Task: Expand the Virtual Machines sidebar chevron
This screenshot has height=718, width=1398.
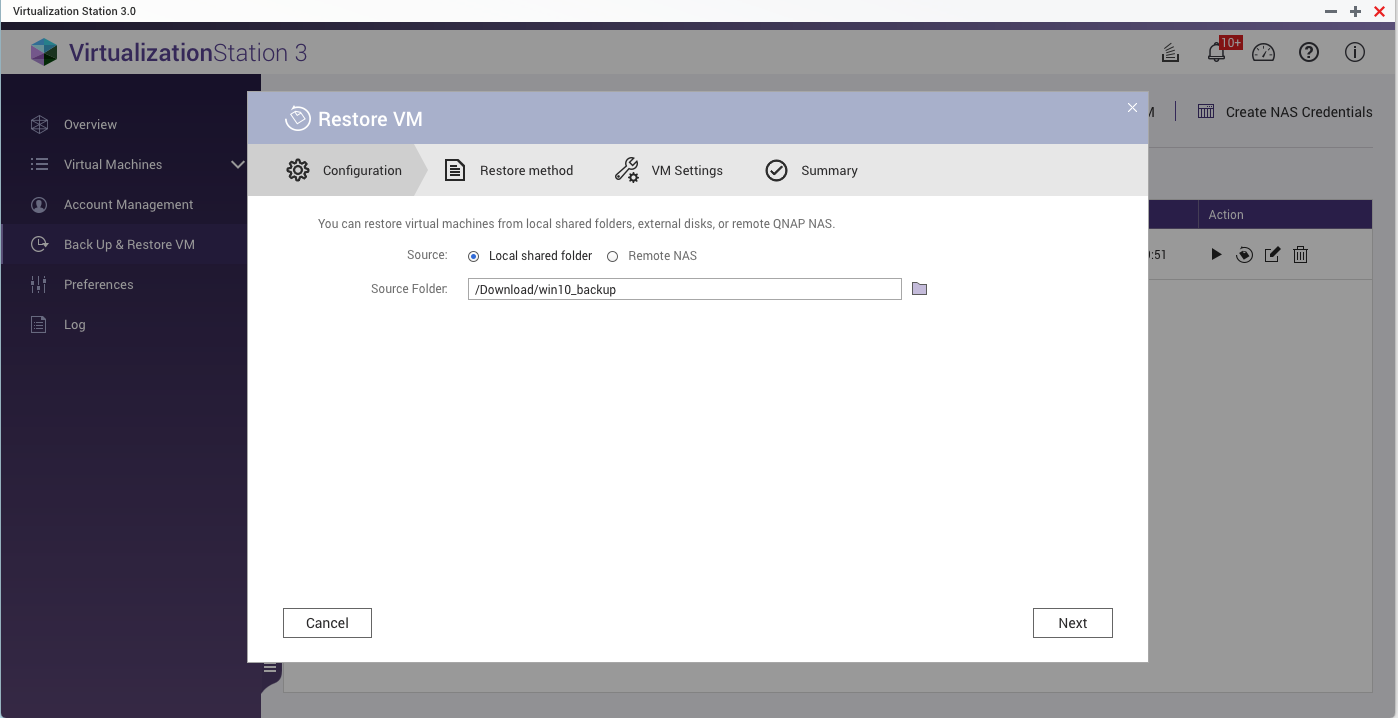Action: pos(237,164)
